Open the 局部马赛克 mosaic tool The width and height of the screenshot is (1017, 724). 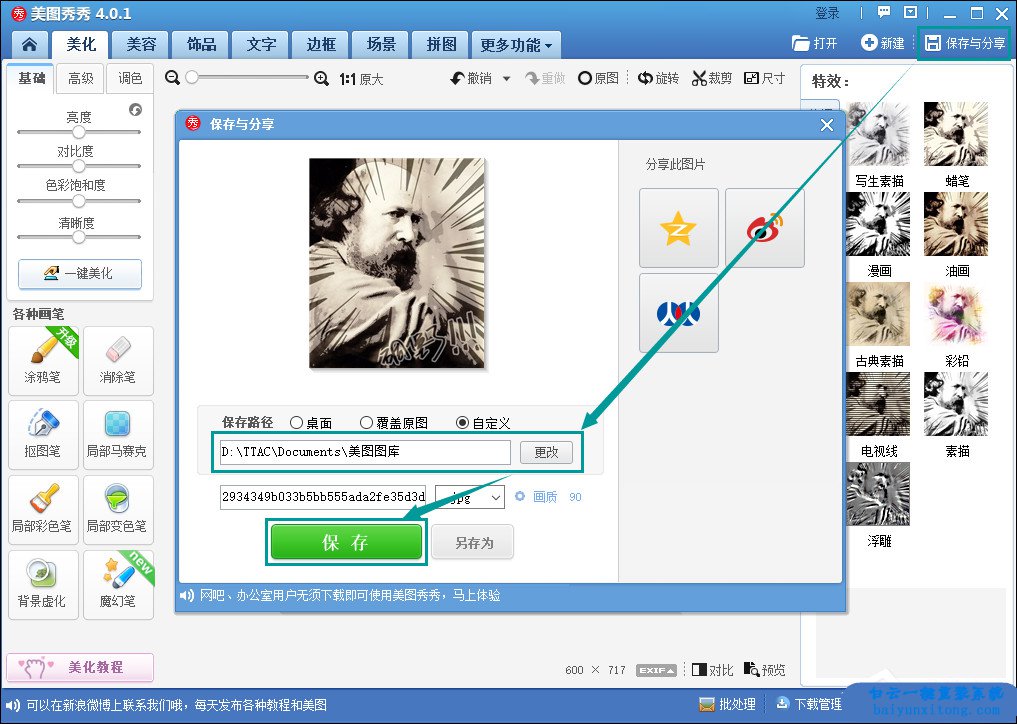[118, 433]
